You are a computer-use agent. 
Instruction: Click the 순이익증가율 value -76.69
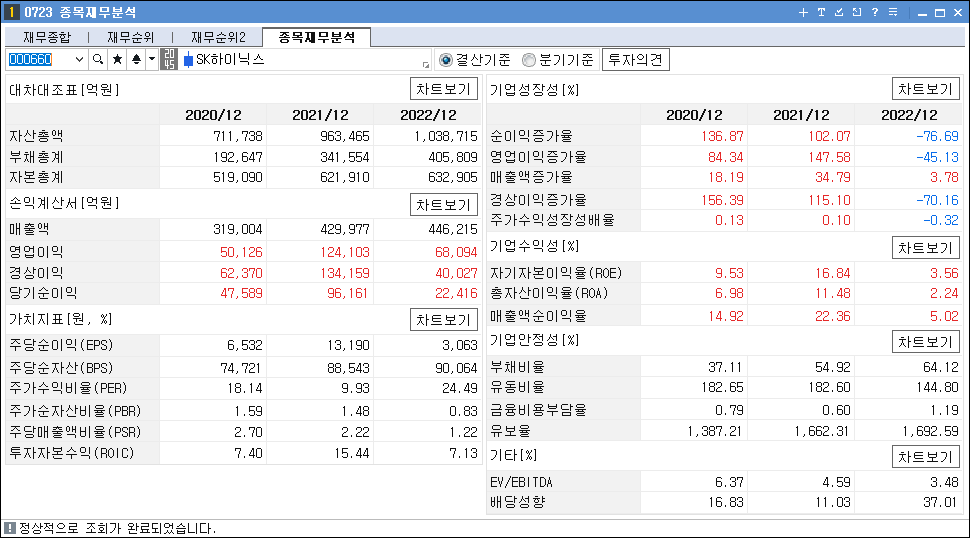click(937, 136)
